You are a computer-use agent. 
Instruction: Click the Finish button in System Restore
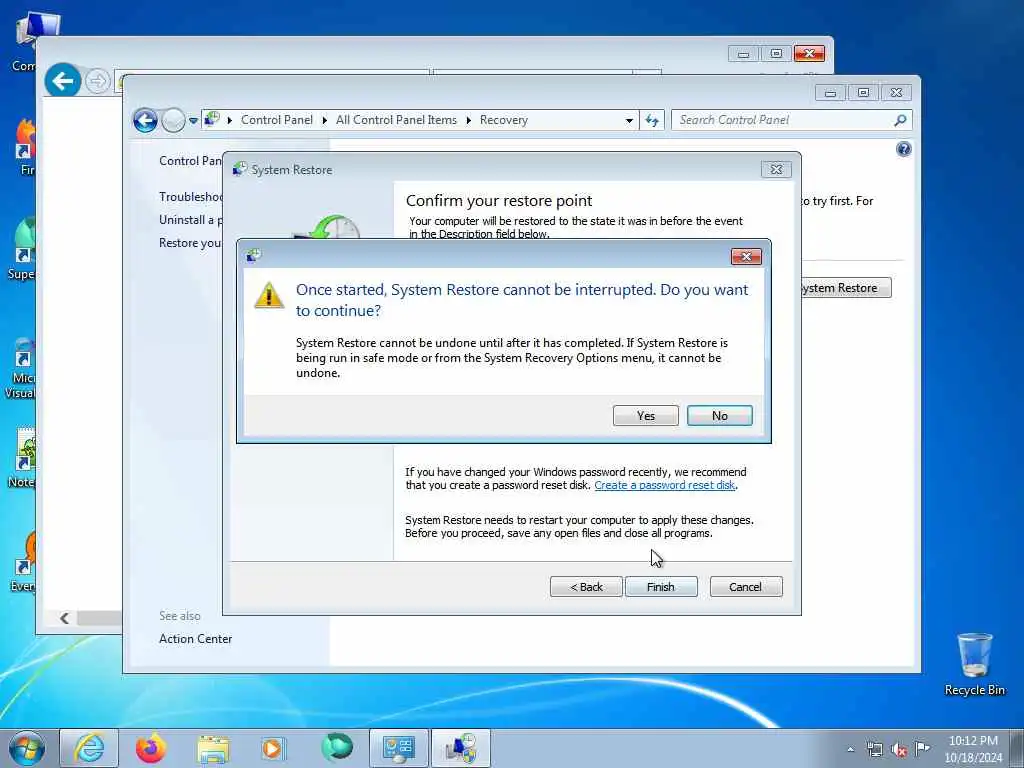coord(661,586)
